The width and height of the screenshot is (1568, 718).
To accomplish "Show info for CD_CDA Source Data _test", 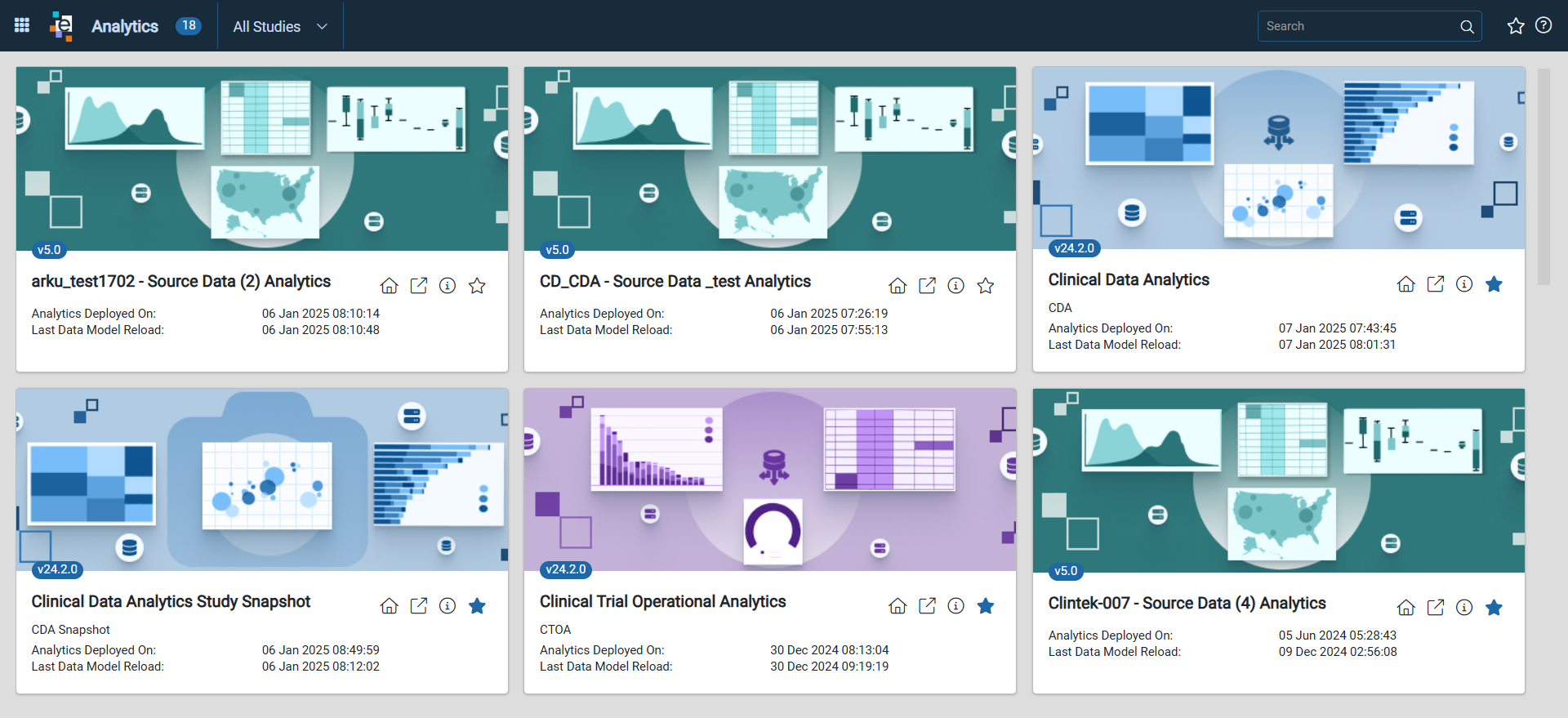I will tap(955, 285).
